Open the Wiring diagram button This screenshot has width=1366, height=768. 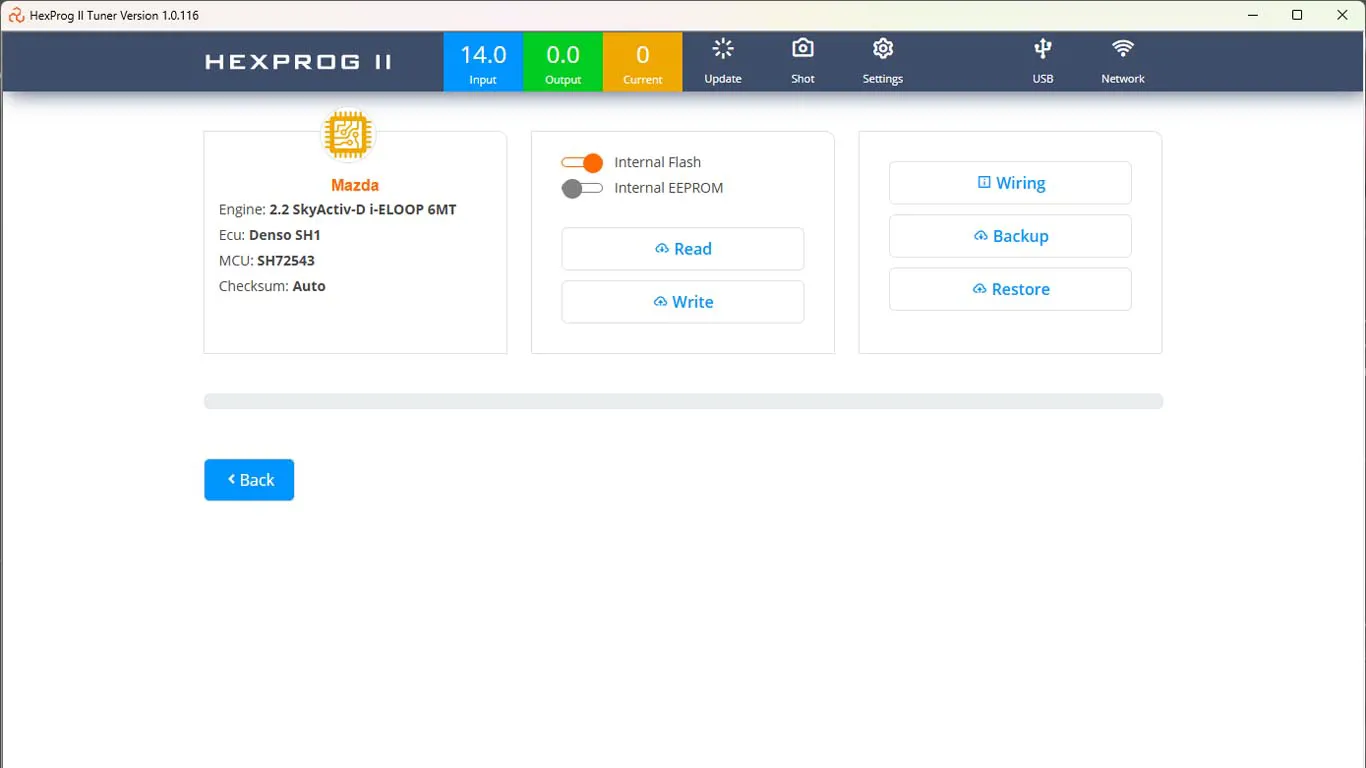1010,183
